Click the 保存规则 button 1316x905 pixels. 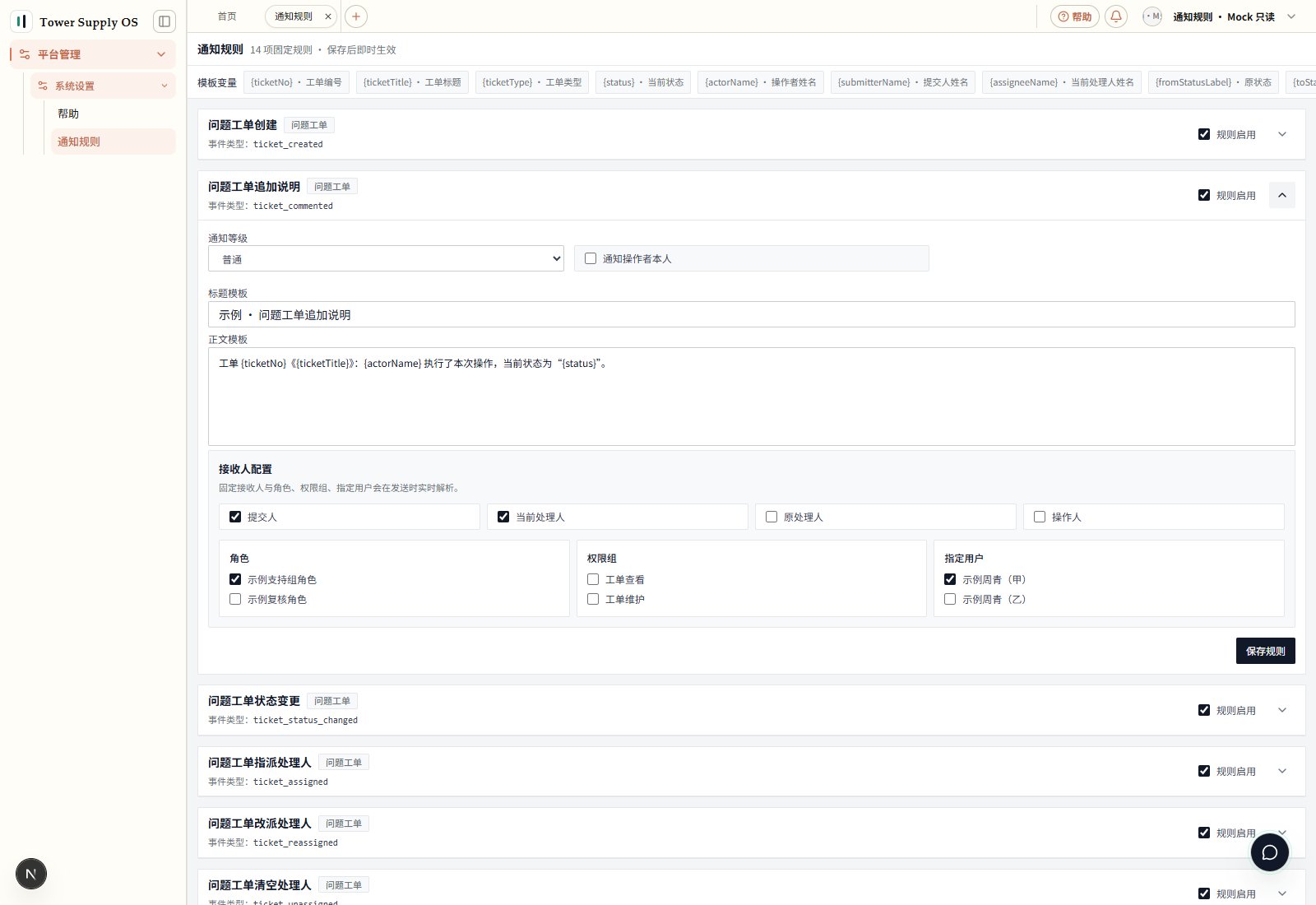tap(1265, 651)
